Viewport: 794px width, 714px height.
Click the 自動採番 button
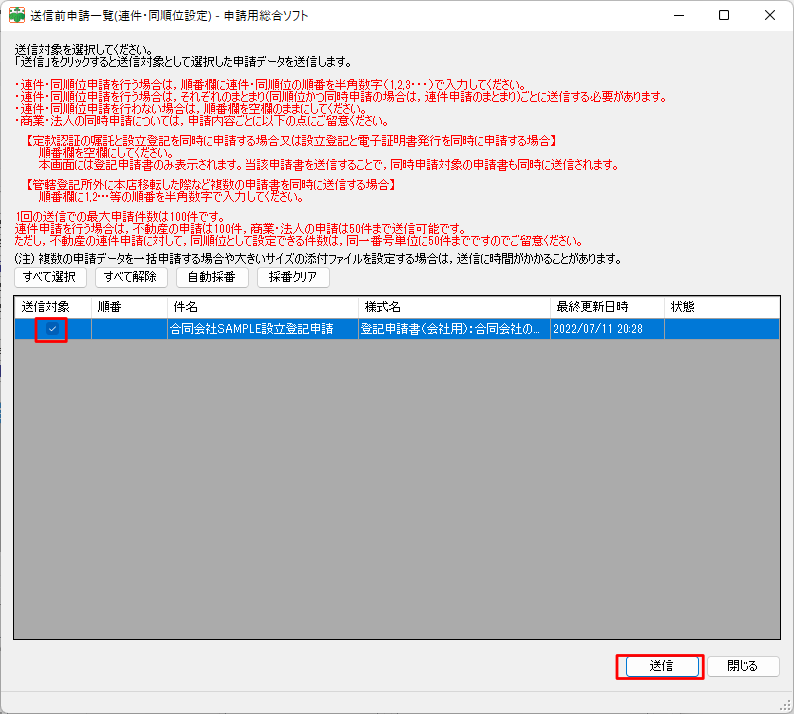[x=212, y=277]
